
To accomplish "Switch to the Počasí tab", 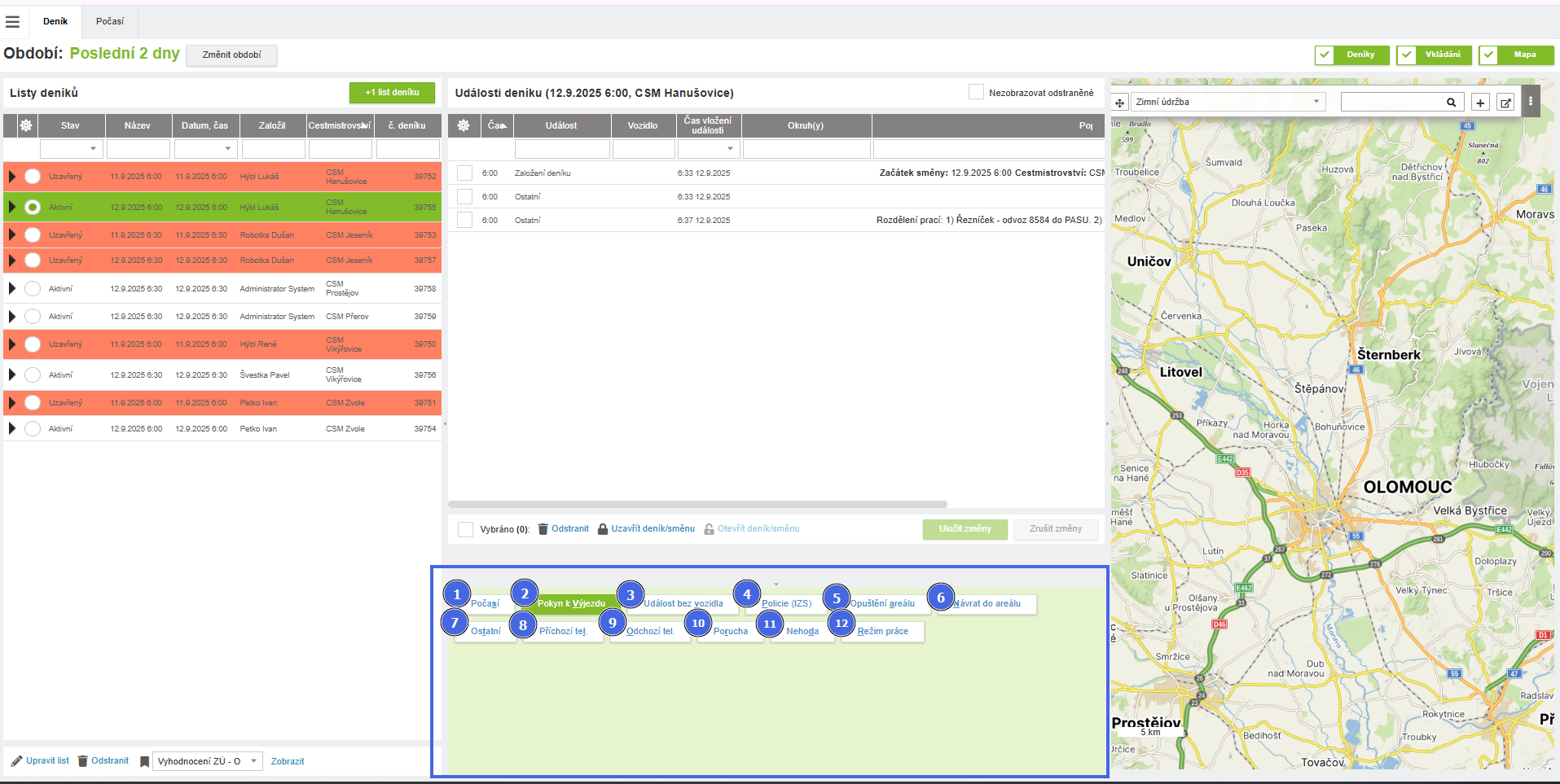I will pyautogui.click(x=110, y=21).
